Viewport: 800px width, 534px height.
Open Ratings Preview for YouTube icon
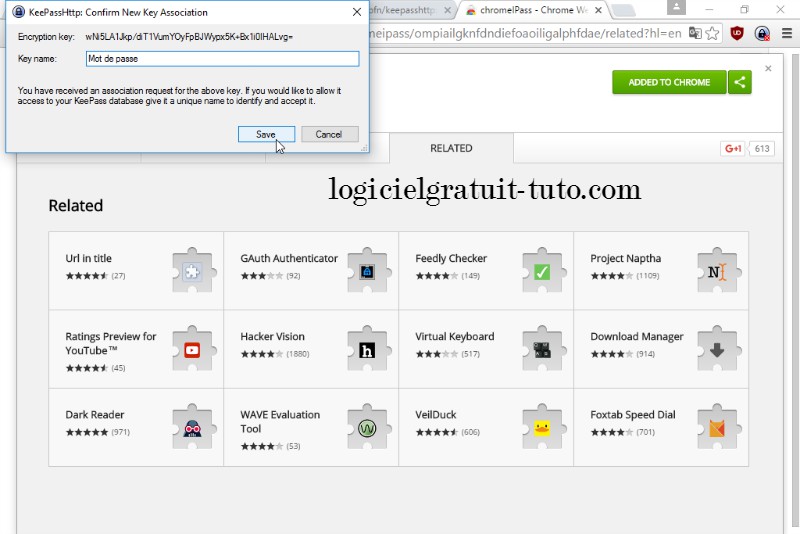click(x=192, y=349)
